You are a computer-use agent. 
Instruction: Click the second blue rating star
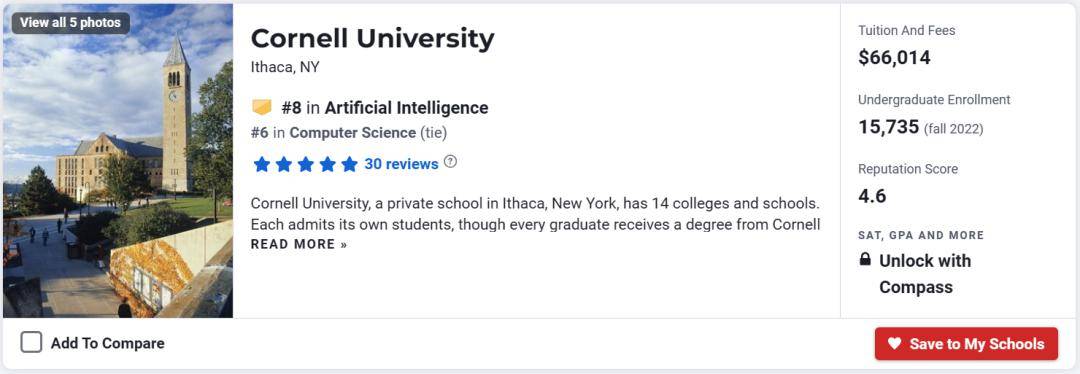coord(283,164)
